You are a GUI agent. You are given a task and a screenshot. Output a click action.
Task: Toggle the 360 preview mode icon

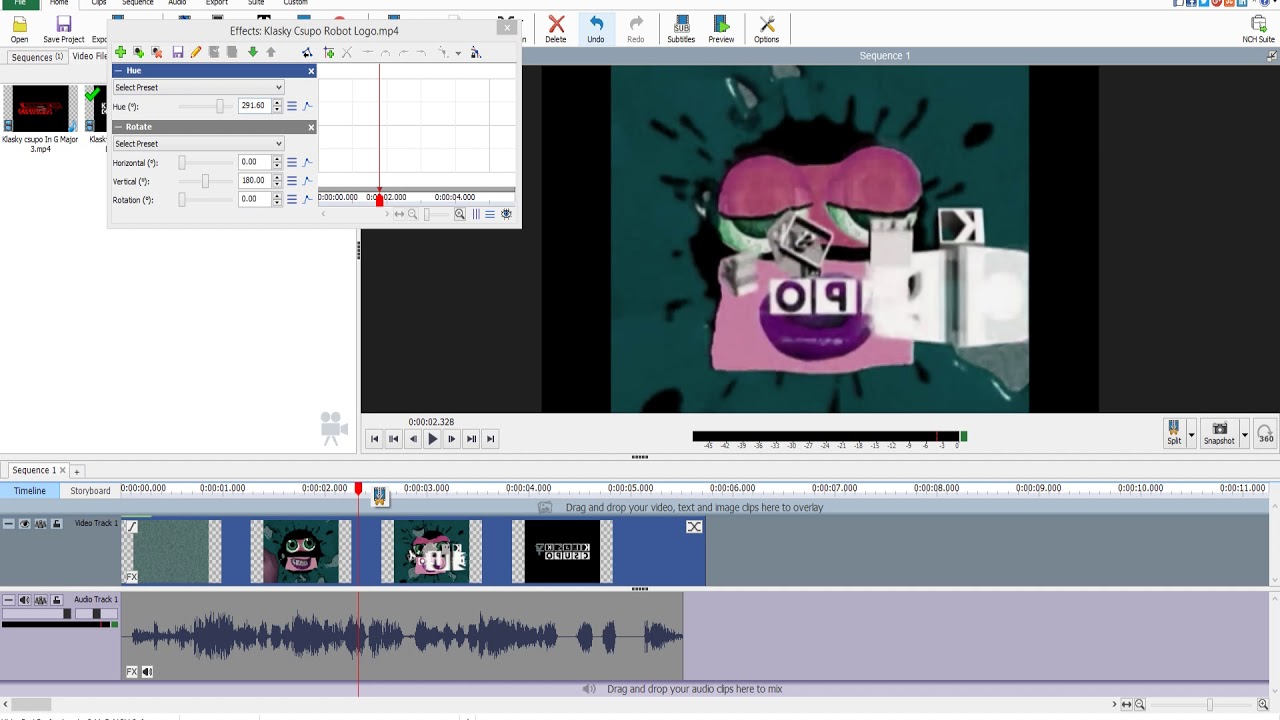[x=1266, y=433]
